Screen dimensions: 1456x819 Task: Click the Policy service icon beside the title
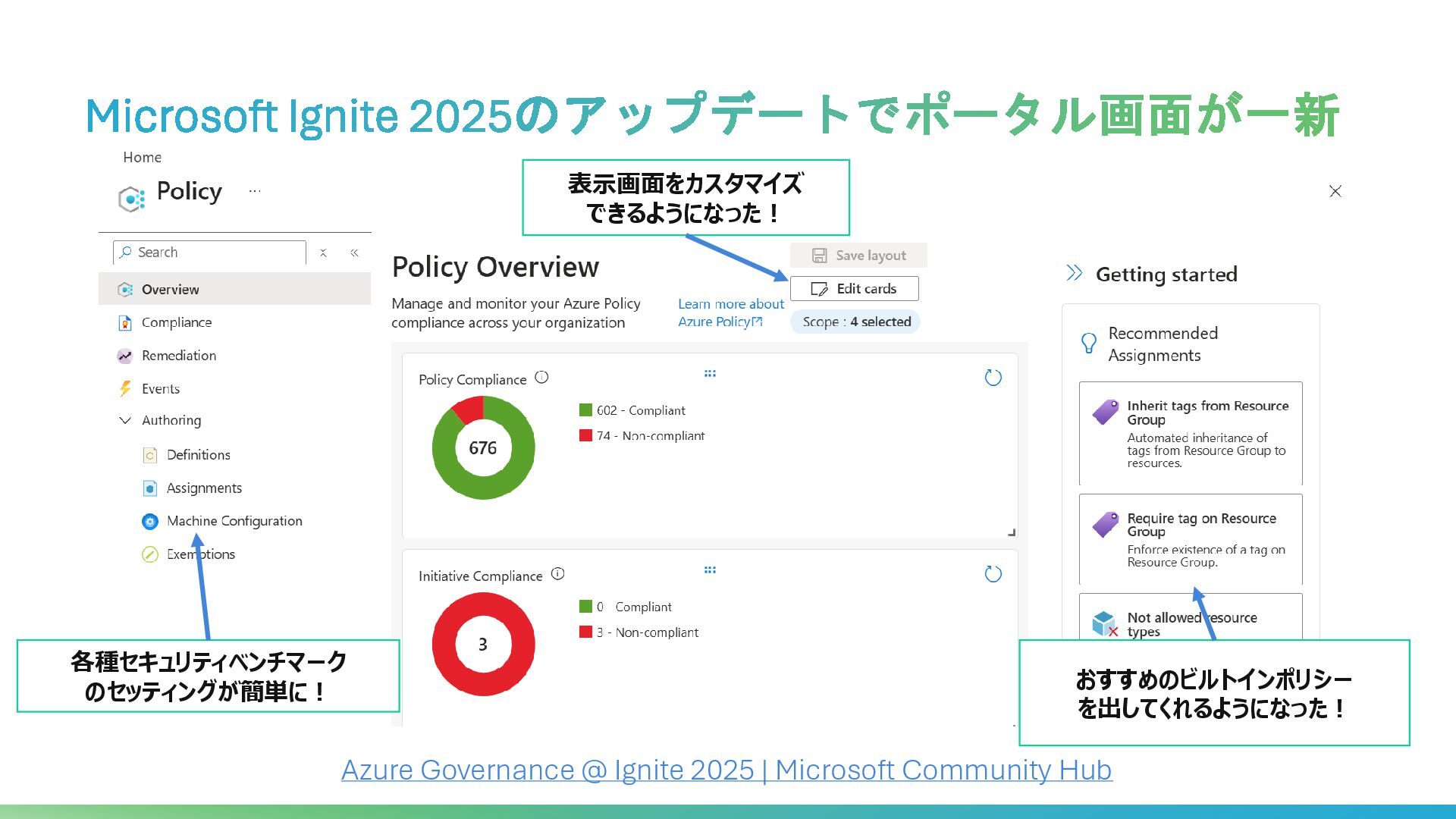(131, 199)
